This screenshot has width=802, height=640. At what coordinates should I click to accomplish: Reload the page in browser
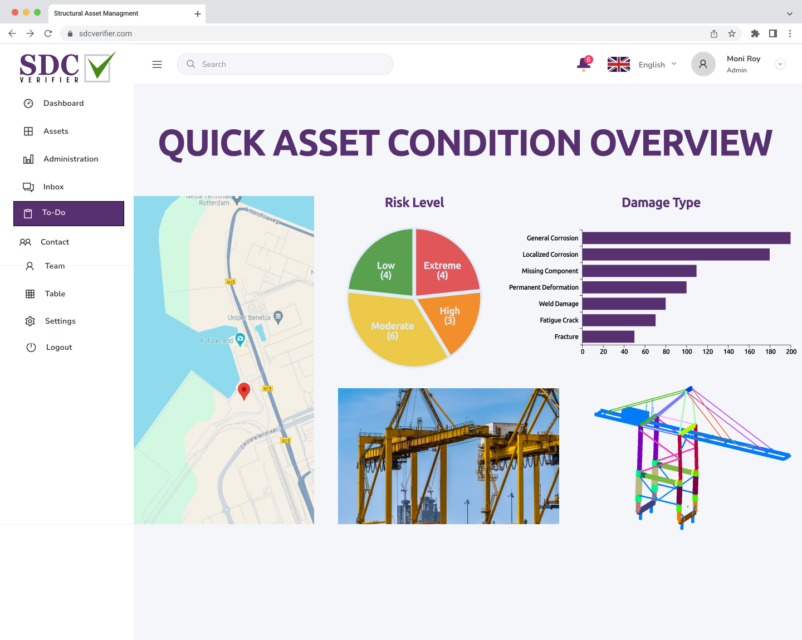[x=48, y=33]
